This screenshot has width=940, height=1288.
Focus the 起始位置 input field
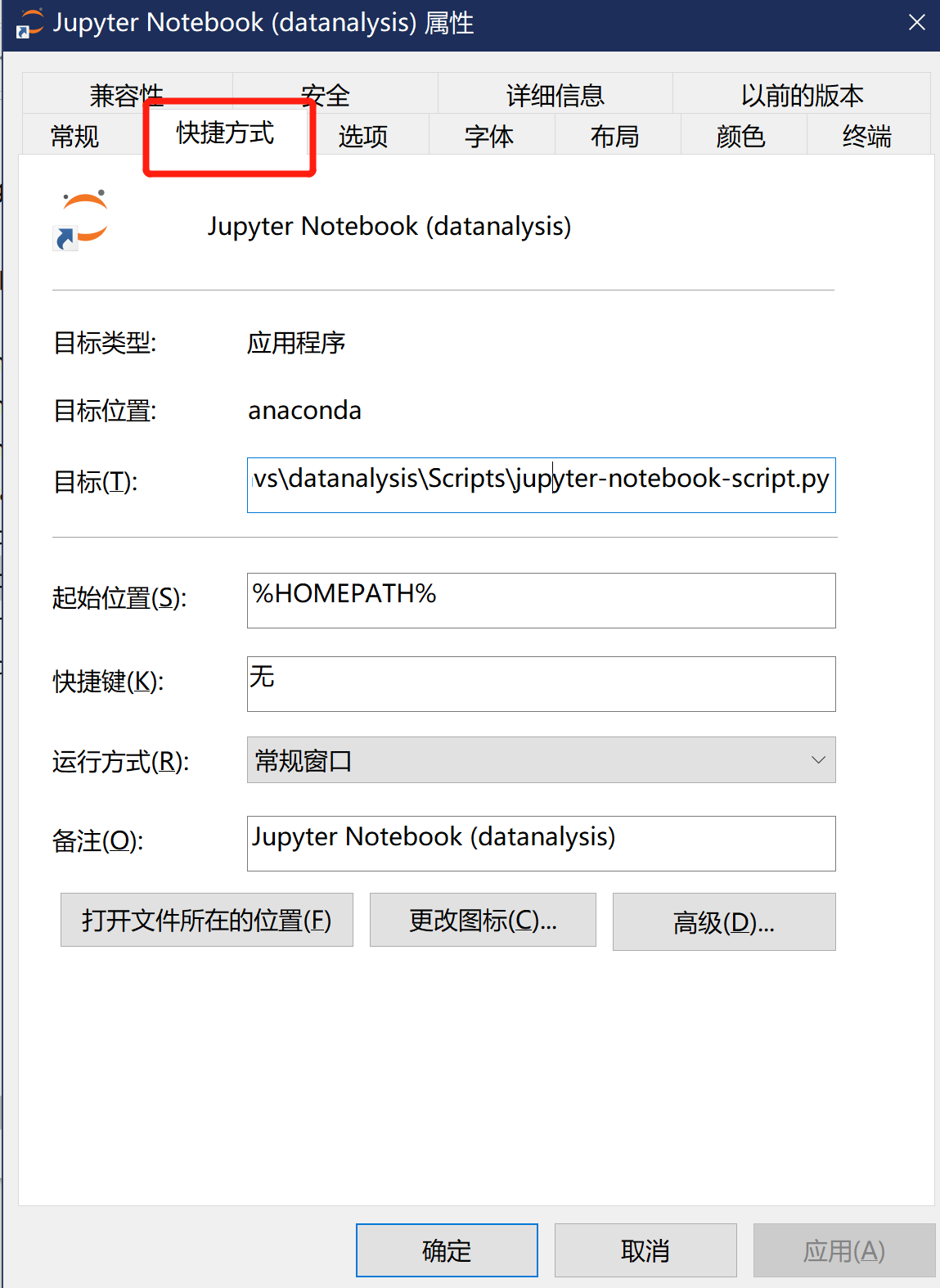pos(541,601)
